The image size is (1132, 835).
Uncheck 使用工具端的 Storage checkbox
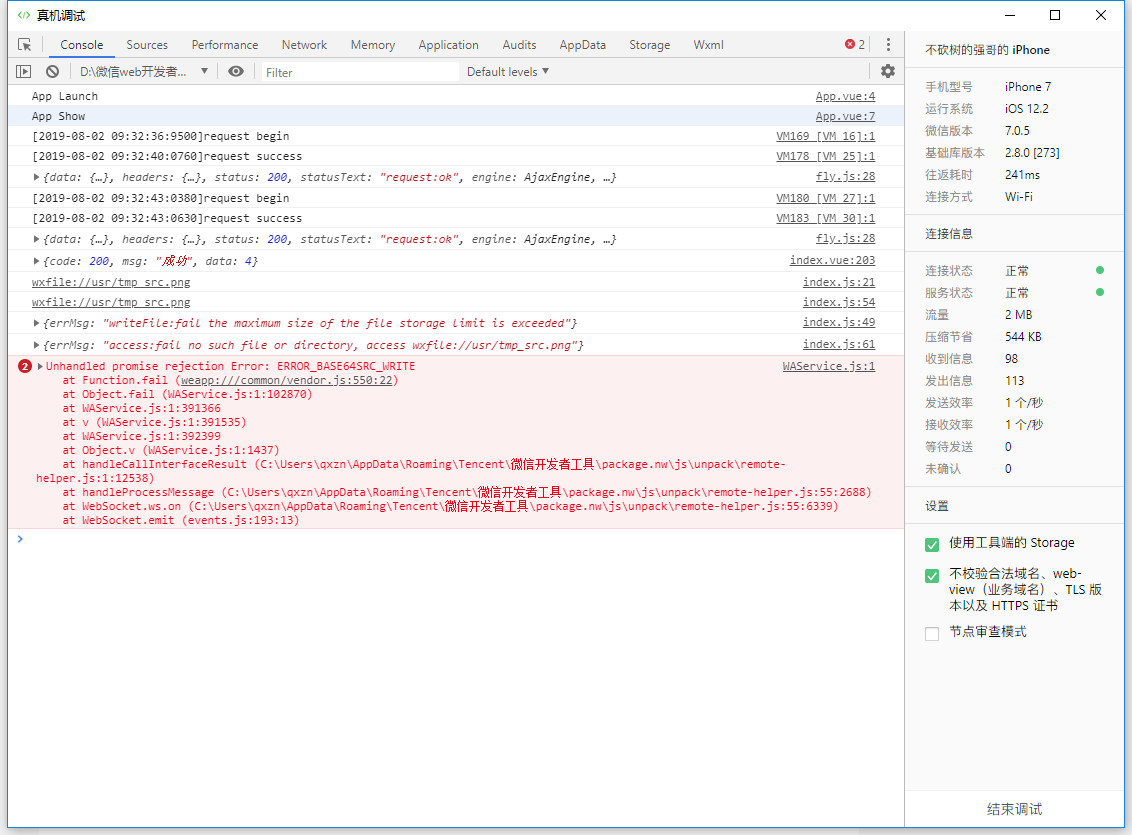point(932,544)
